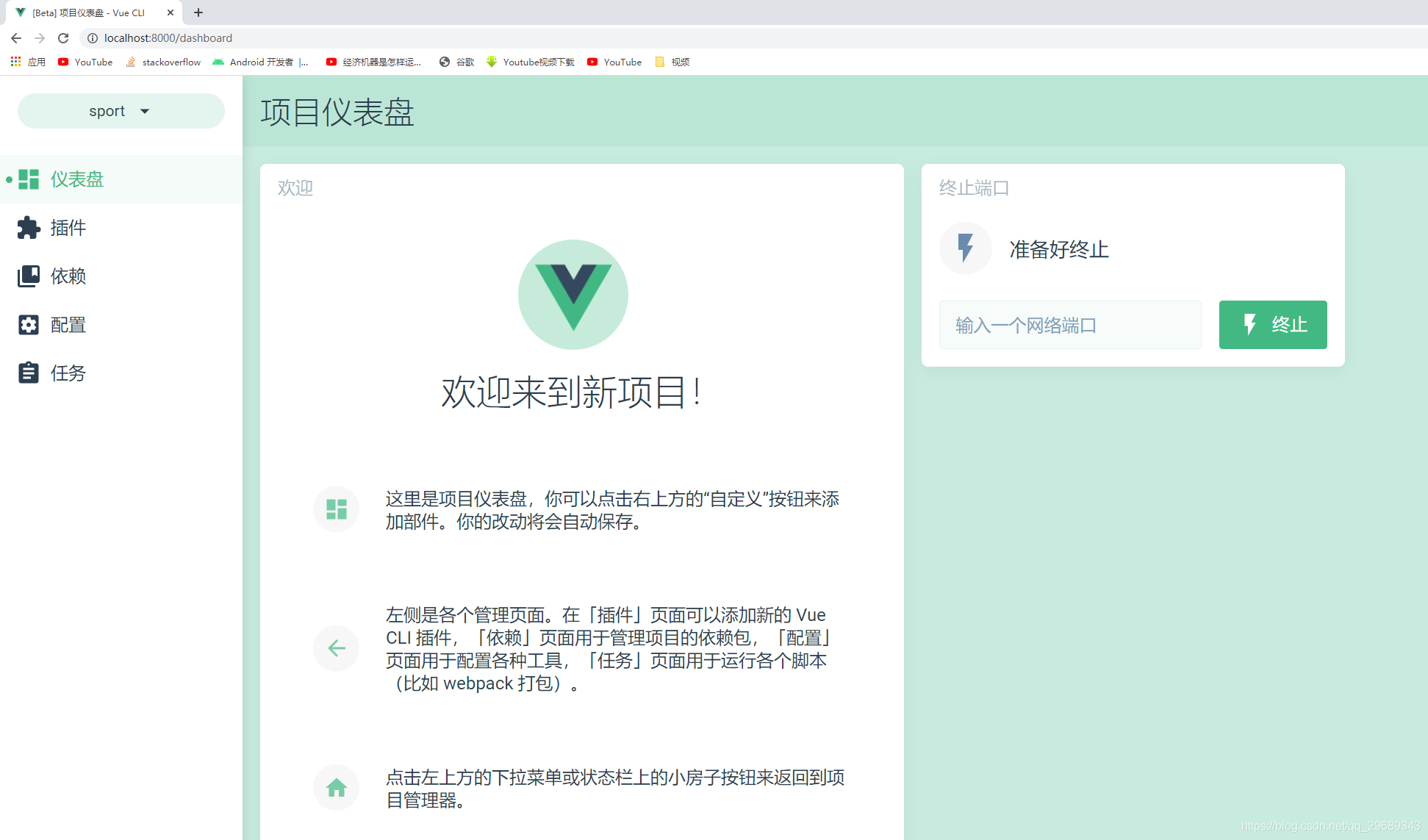Screen dimensions: 1428x840
Task: Click the home icon beside project manager tip
Action: tap(336, 787)
